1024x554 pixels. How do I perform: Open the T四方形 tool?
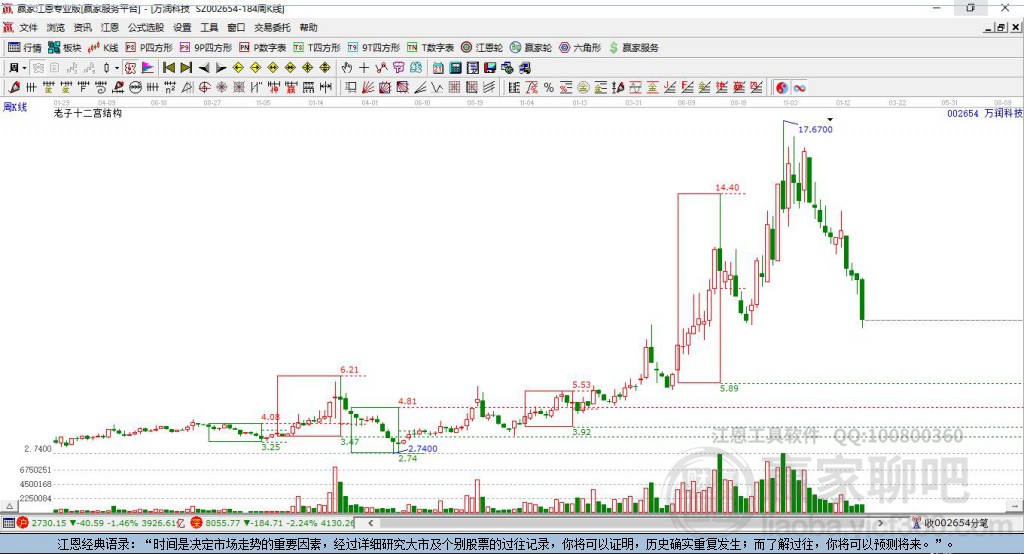tap(317, 48)
